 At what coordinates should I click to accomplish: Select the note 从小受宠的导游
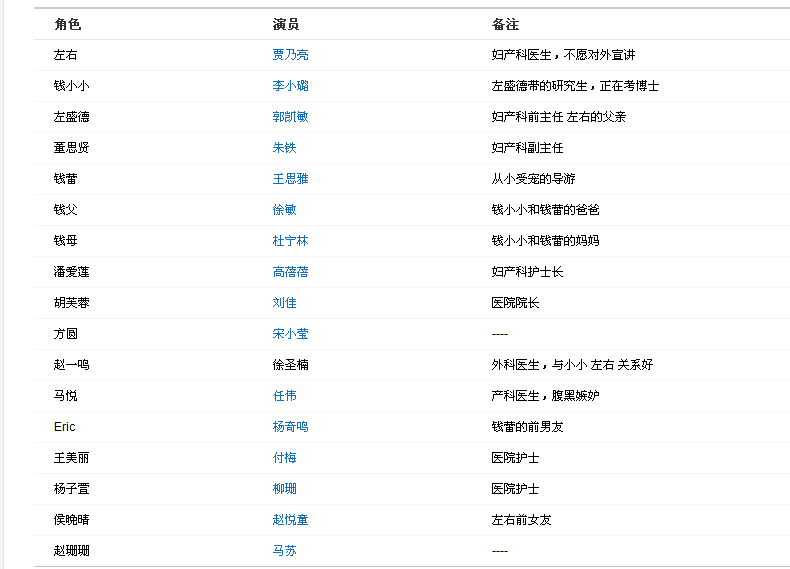[x=534, y=179]
